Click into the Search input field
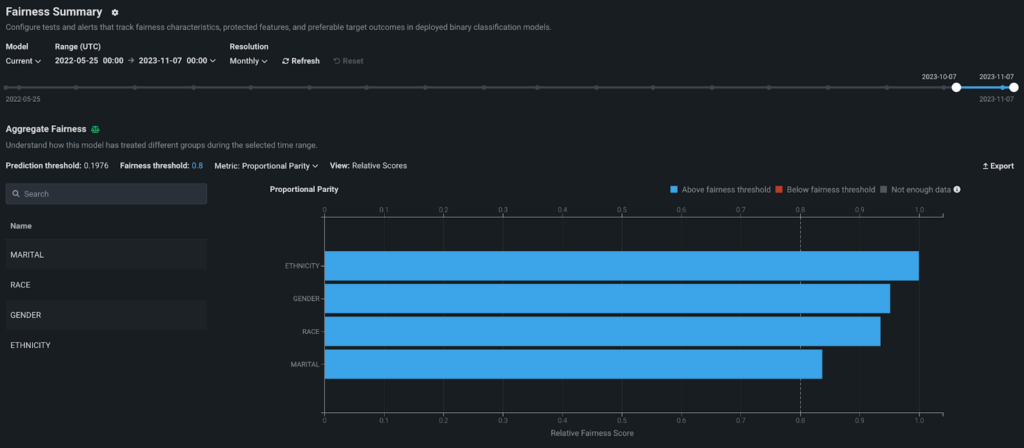This screenshot has width=1024, height=448. point(112,194)
